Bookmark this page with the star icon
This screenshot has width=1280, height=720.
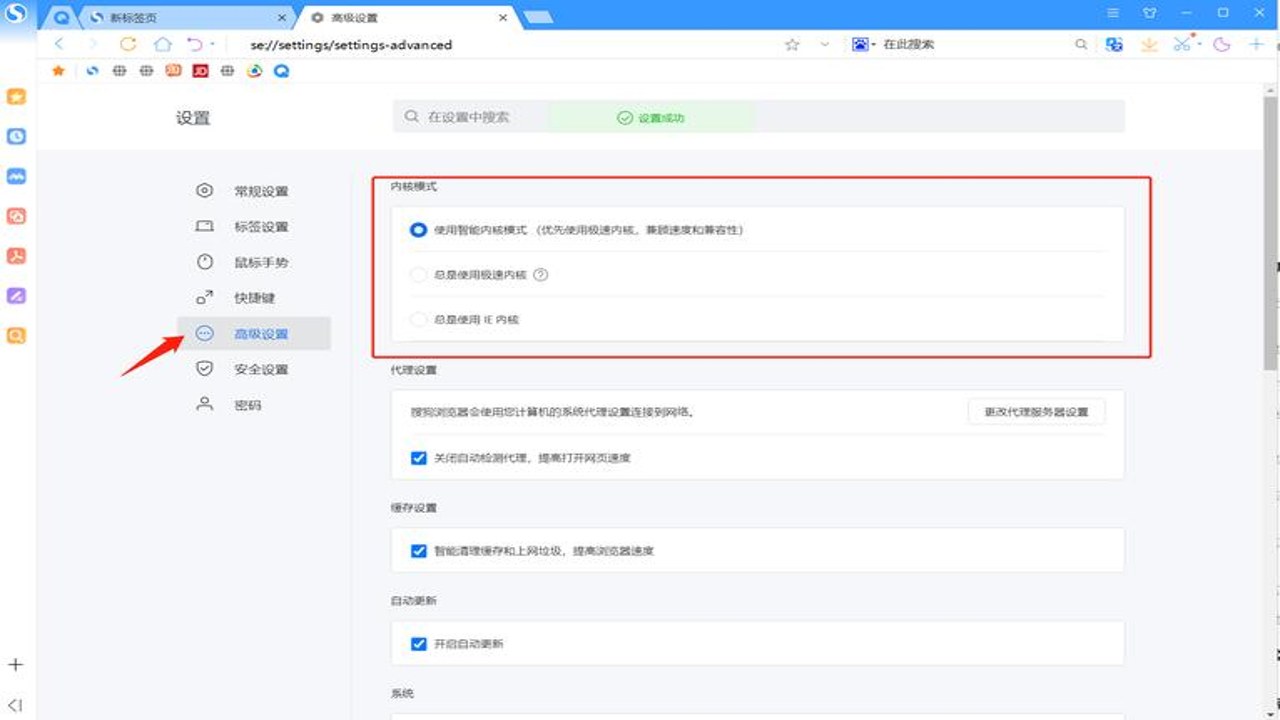point(792,44)
